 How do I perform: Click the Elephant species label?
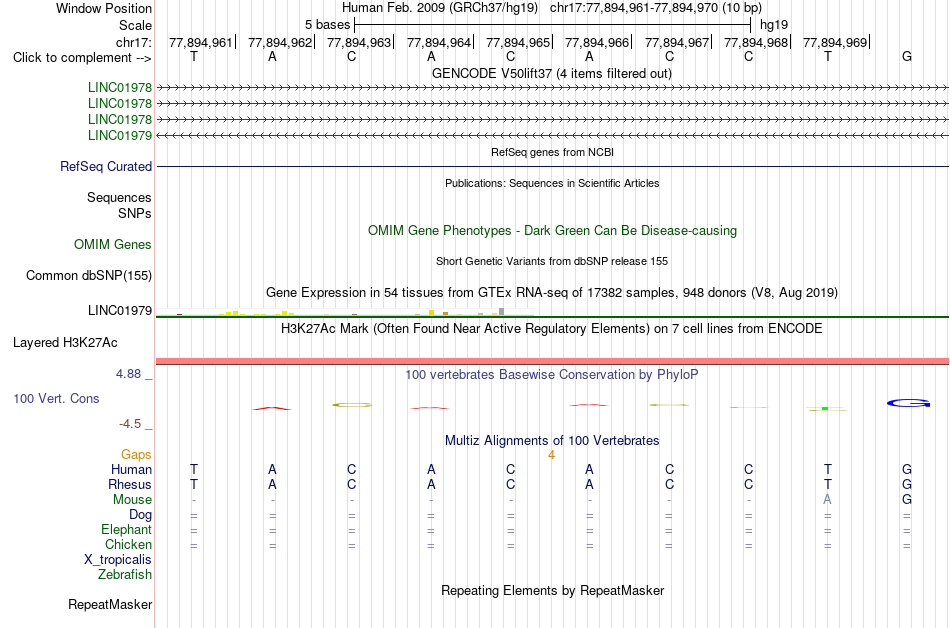(126, 530)
